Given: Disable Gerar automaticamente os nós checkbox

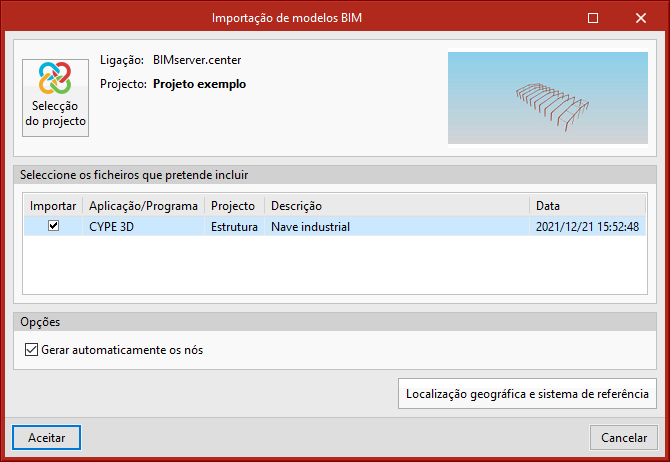Looking at the screenshot, I should [30, 351].
